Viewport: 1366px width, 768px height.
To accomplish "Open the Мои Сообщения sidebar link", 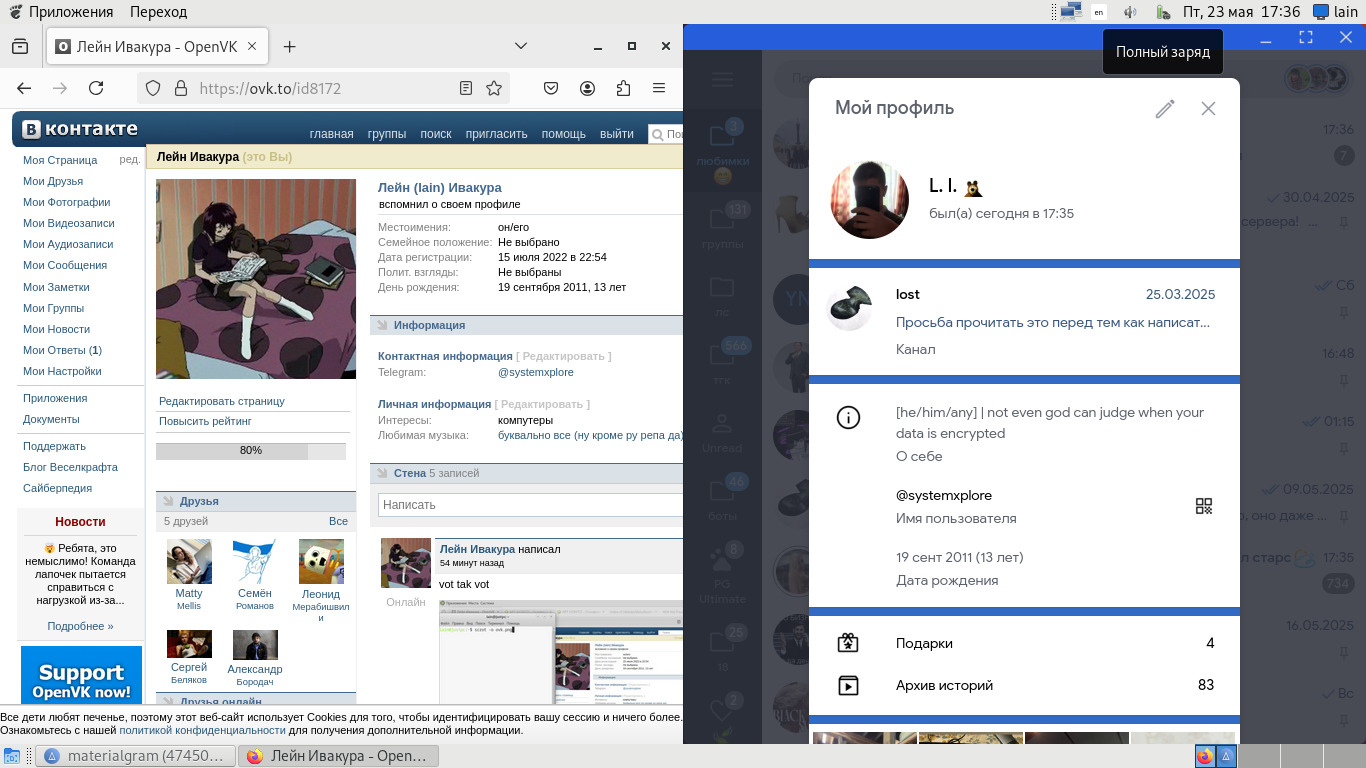I will point(65,265).
